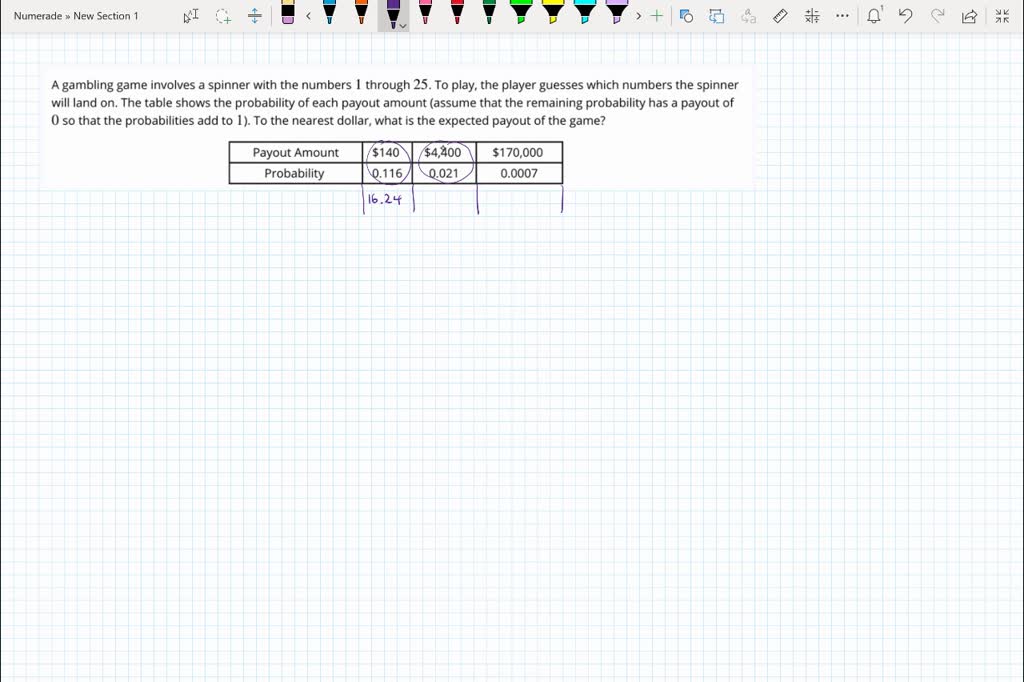Open the notifications bell
This screenshot has height=682, width=1024.
(874, 16)
